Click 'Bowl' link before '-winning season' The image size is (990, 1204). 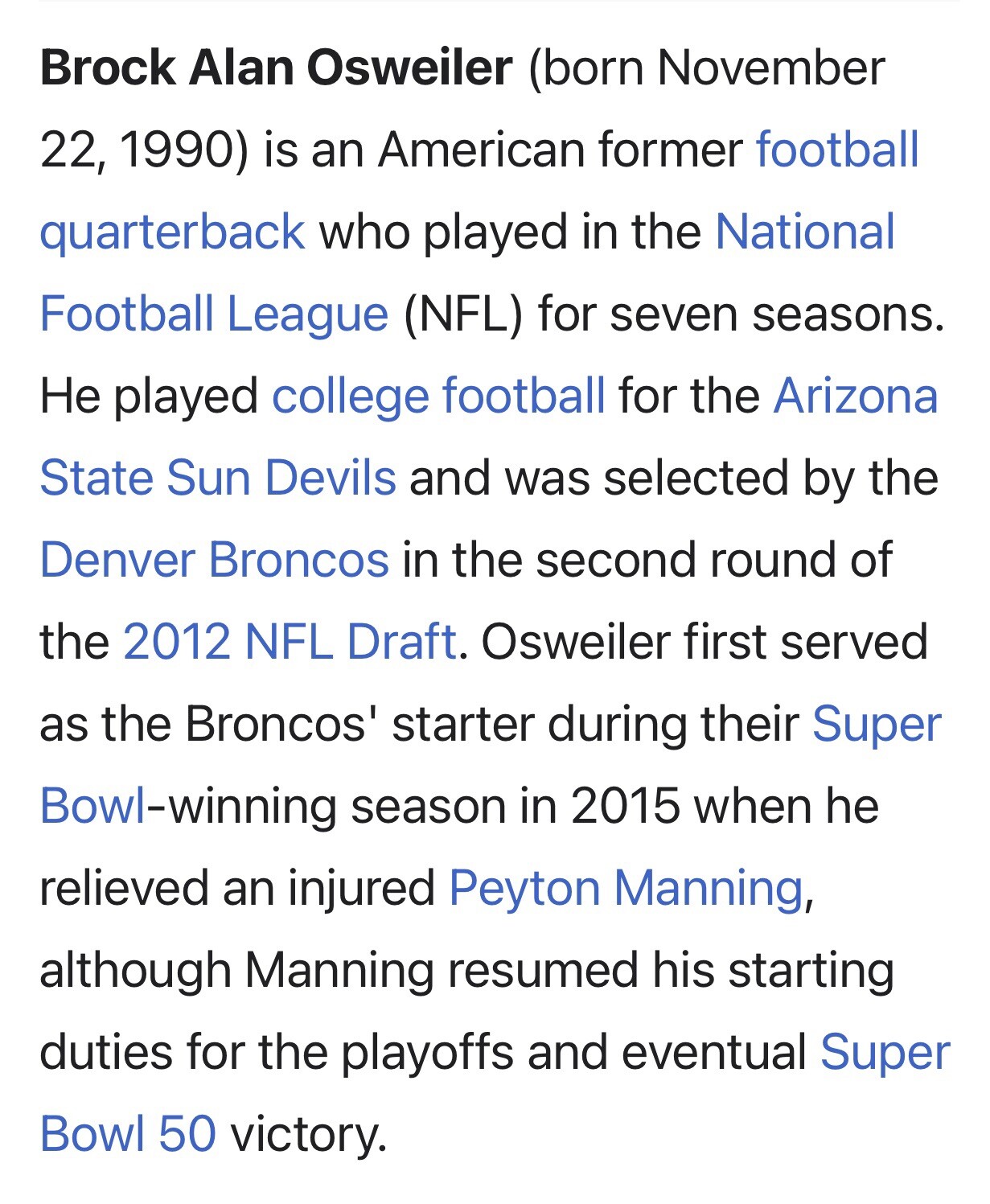coord(92,806)
